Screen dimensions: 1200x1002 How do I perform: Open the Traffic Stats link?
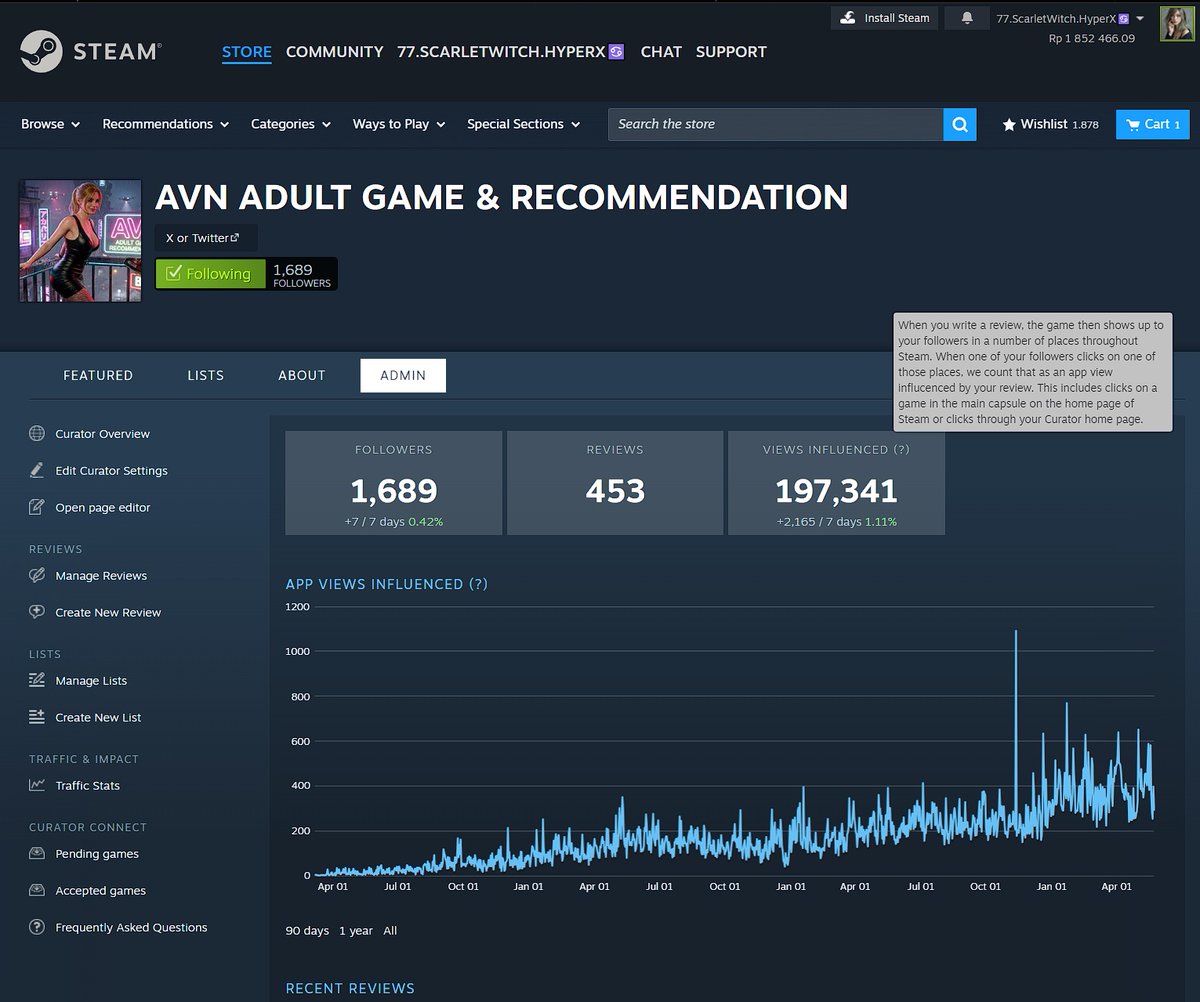click(88, 785)
